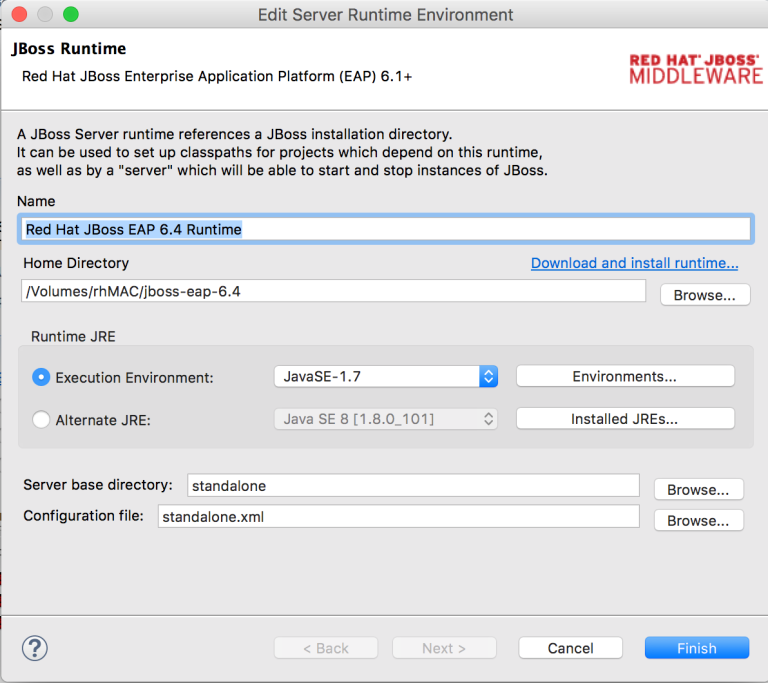The height and width of the screenshot is (683, 768).
Task: Browse for the Home Directory
Action: pos(705,295)
